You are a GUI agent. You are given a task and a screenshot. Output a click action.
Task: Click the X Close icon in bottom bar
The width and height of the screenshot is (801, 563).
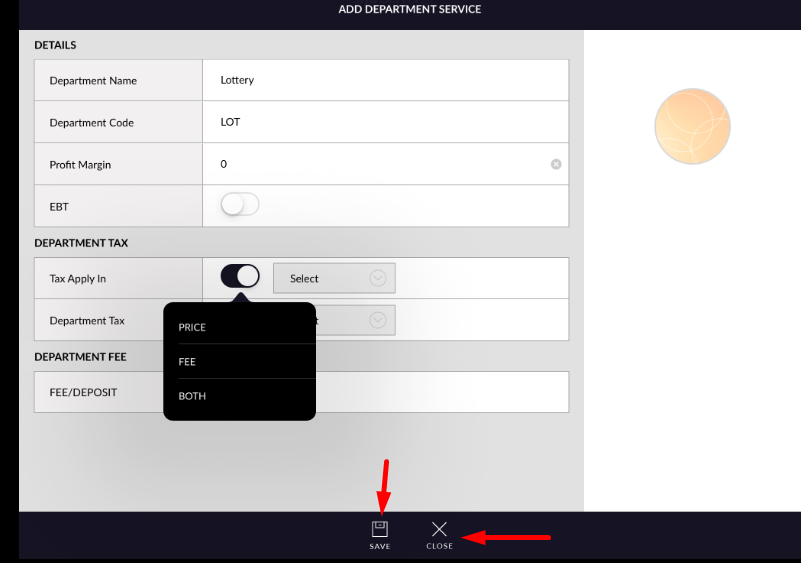pos(439,529)
